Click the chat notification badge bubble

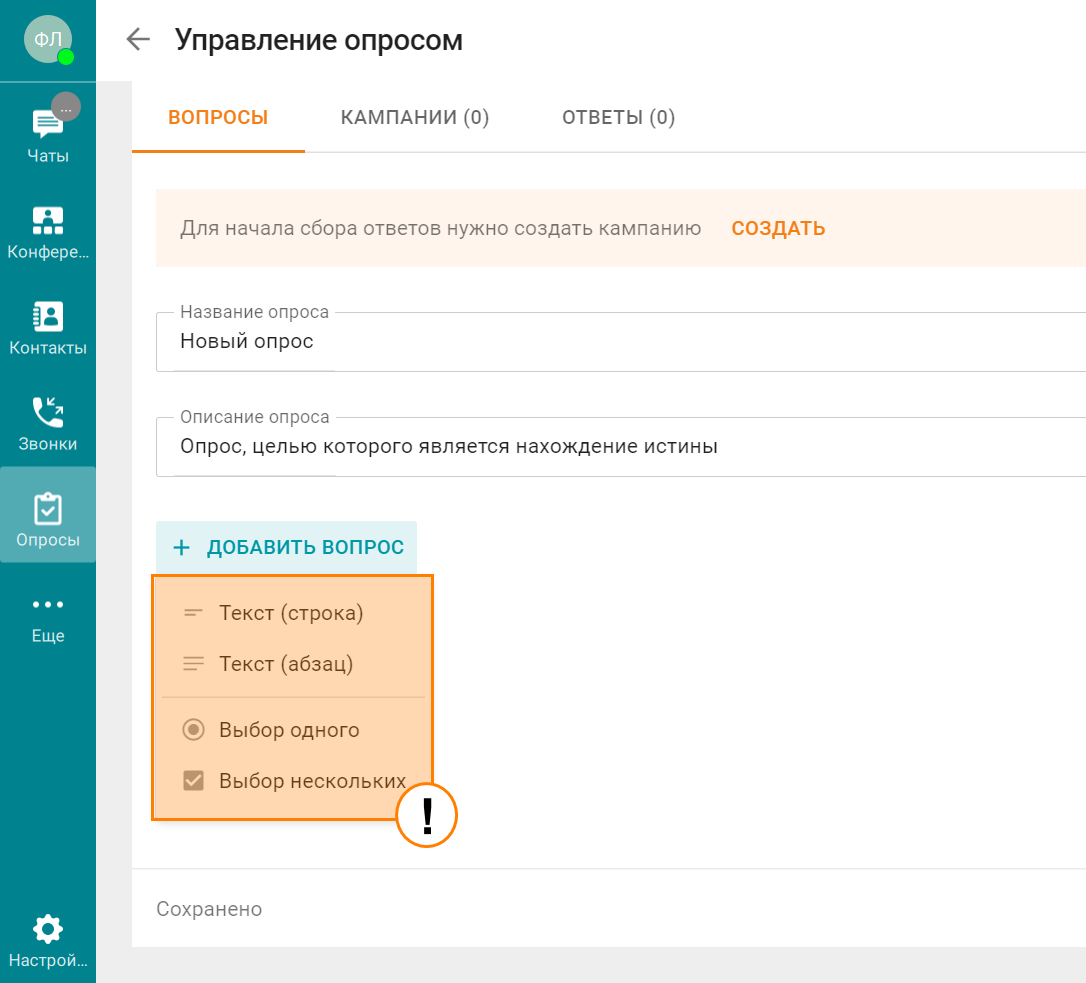[x=66, y=107]
